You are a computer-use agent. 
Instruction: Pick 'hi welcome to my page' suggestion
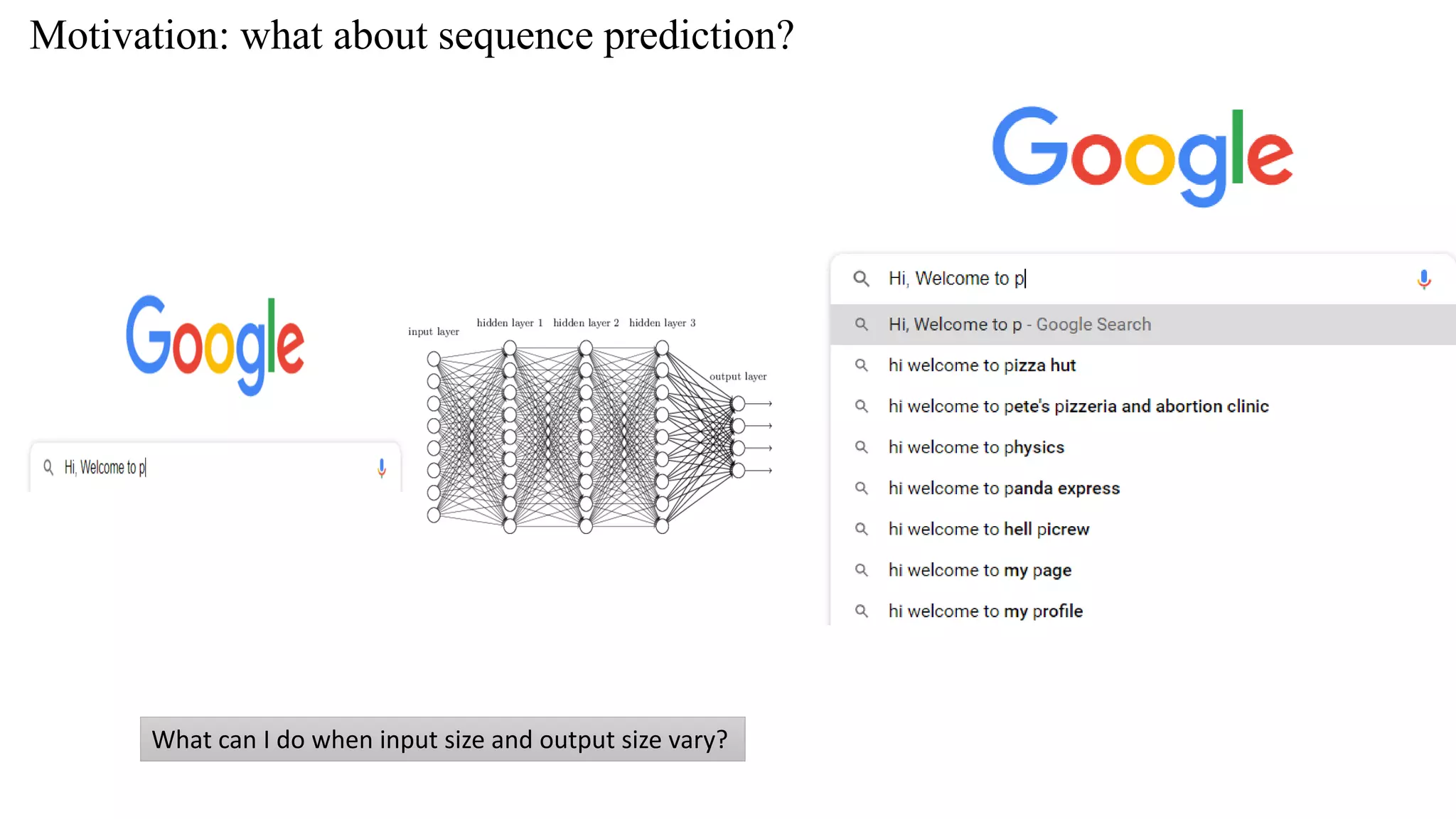pos(1143,570)
